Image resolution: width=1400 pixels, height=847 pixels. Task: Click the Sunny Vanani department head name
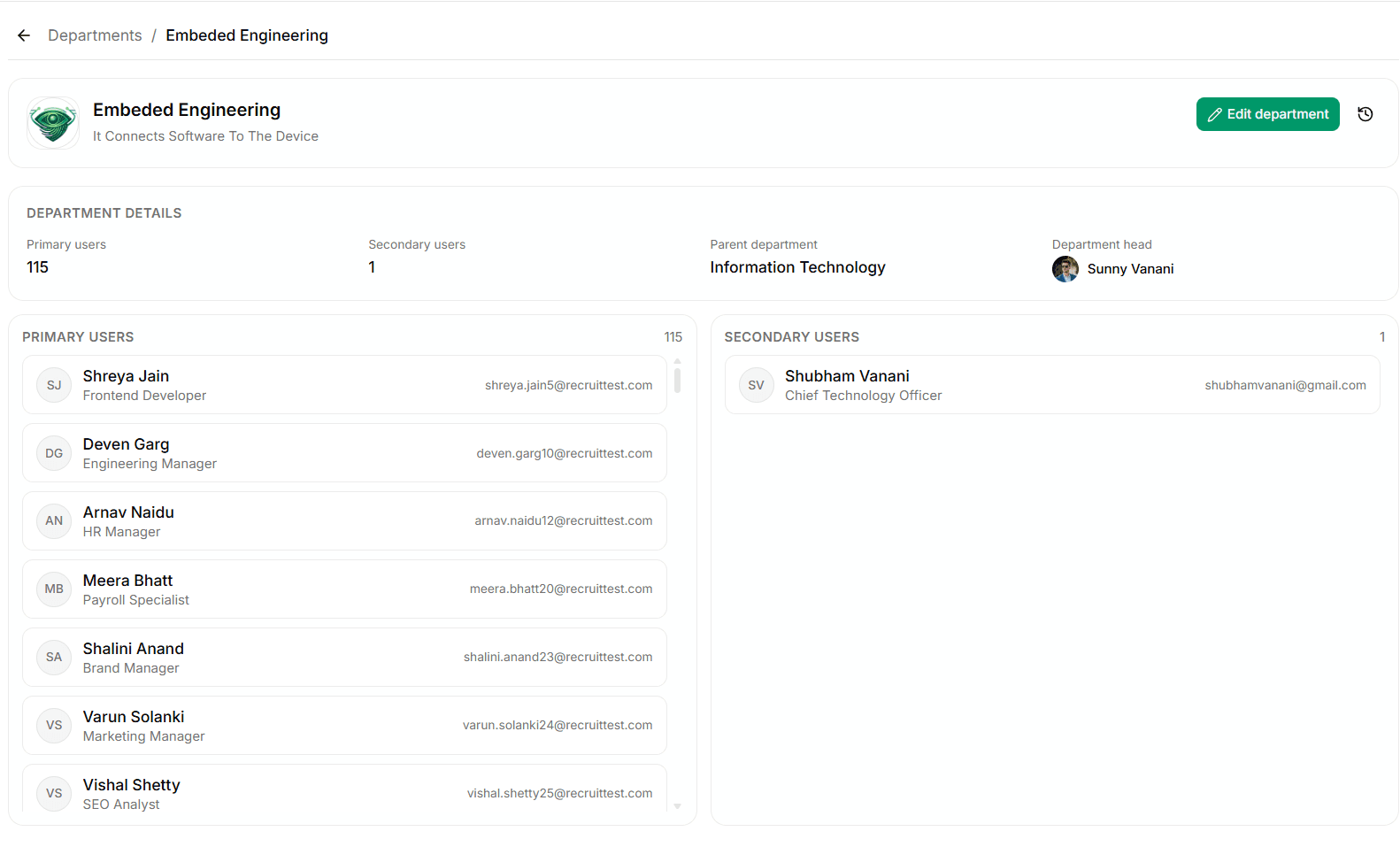1130,269
